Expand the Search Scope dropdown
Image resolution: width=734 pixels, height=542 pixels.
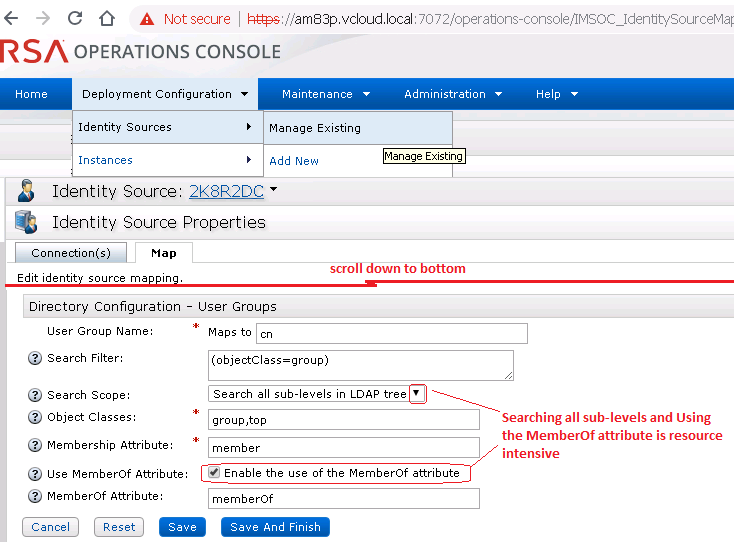point(417,394)
